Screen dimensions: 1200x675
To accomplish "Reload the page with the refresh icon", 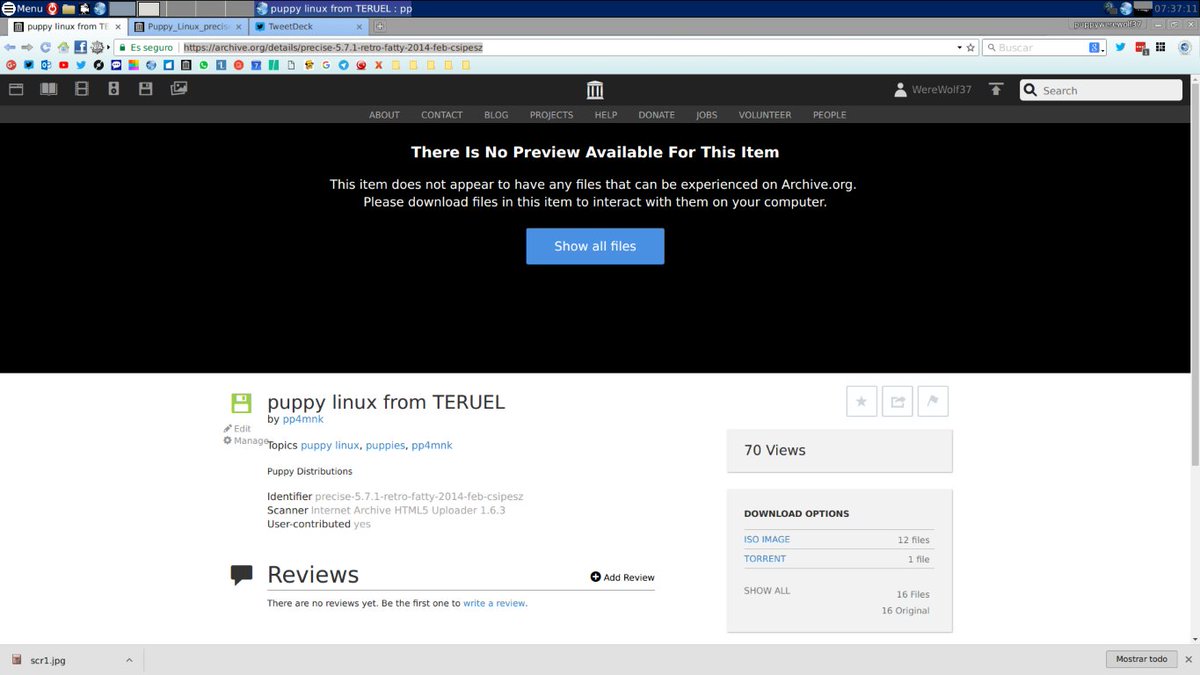I will (x=45, y=47).
